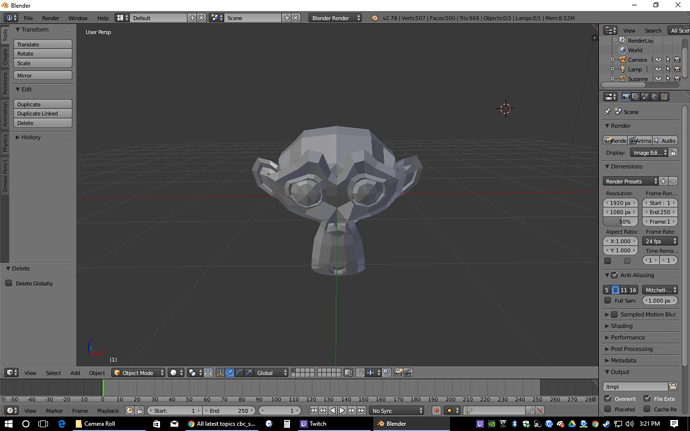Click the OpenGL render active viewport icon
This screenshot has width=690, height=431.
coord(398,372)
